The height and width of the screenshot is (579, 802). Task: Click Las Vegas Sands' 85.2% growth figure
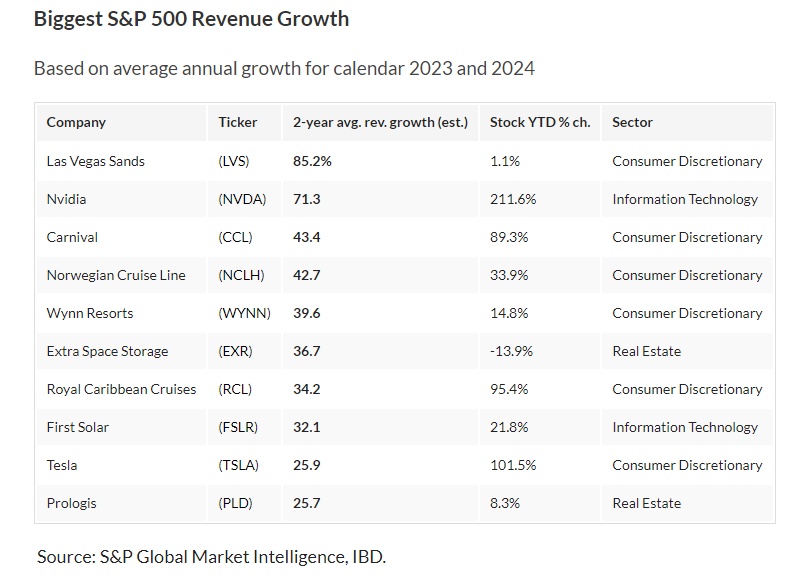(312, 161)
